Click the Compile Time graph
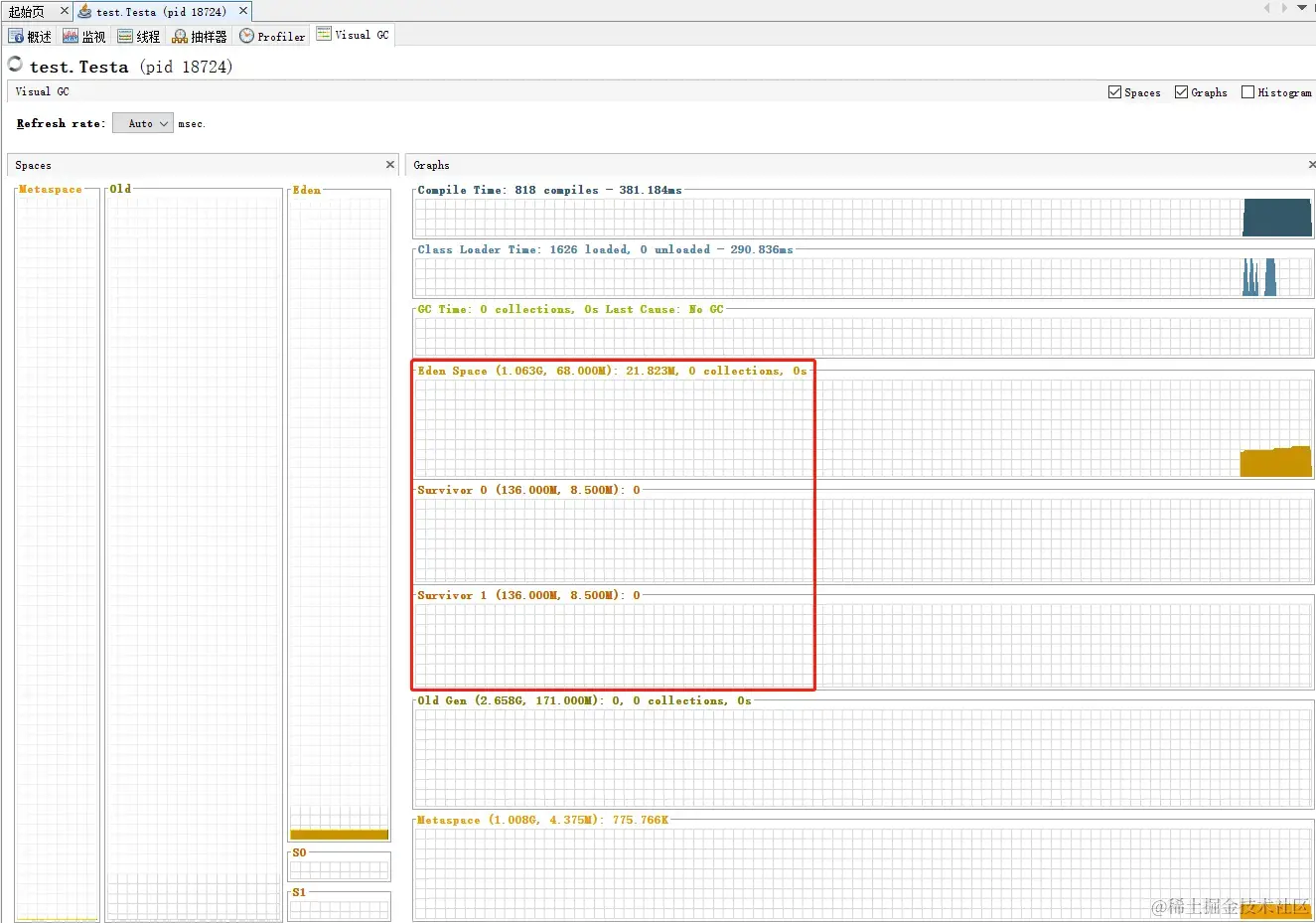 point(862,217)
